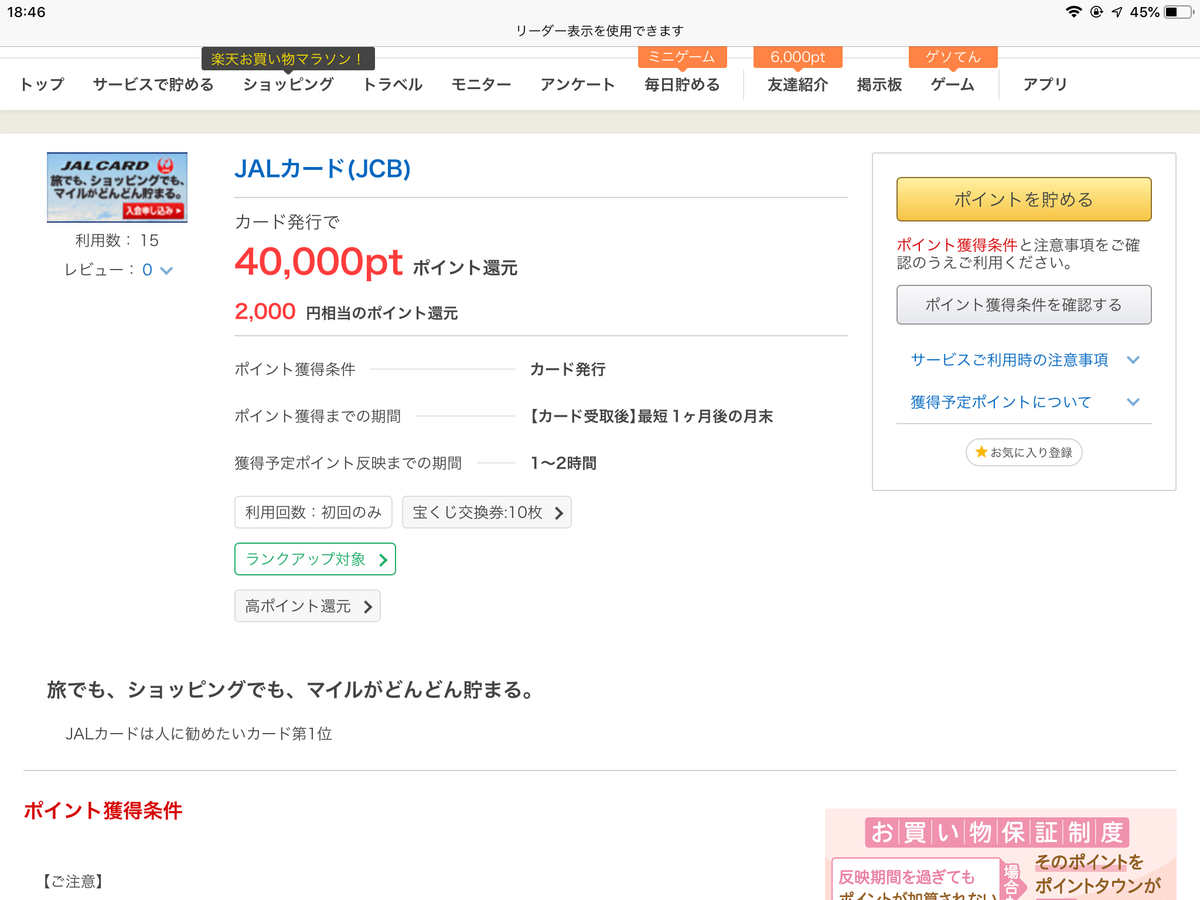Click the orientation lock status icon

(x=1097, y=12)
